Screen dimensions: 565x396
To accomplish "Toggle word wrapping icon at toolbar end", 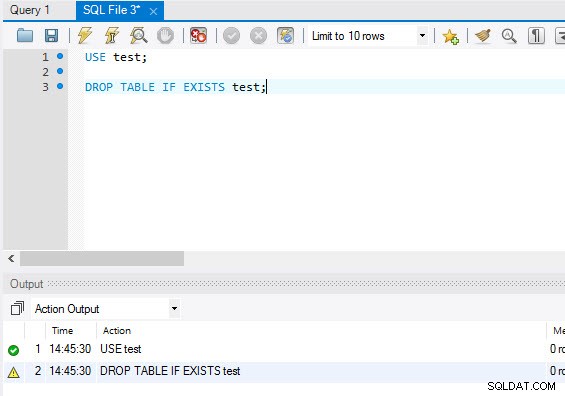I will 560,36.
